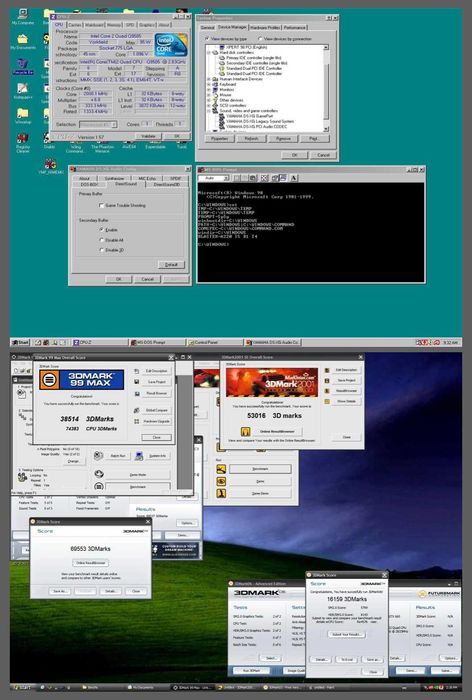Viewport: 472px width, 700px height.
Task: Click the Font "A" icon in MS-DOS toolbar
Action: coord(293,178)
